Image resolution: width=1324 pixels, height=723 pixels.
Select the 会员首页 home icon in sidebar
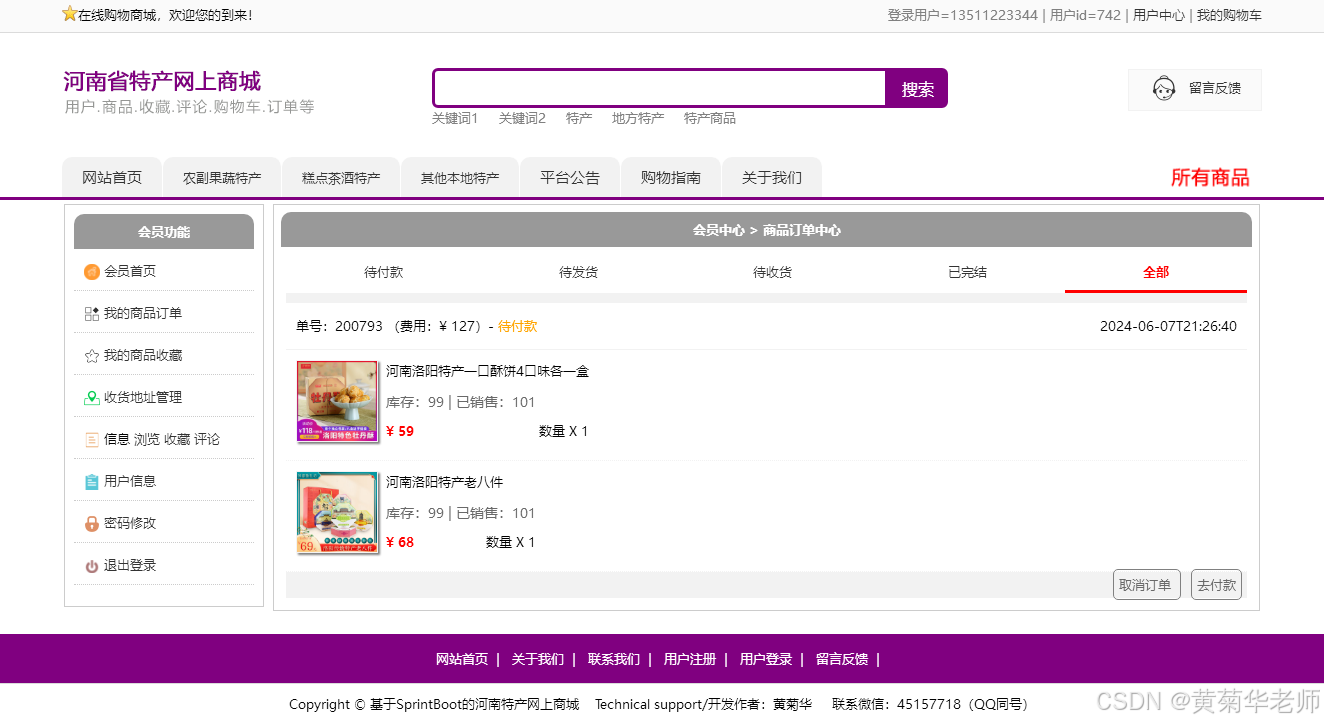91,271
